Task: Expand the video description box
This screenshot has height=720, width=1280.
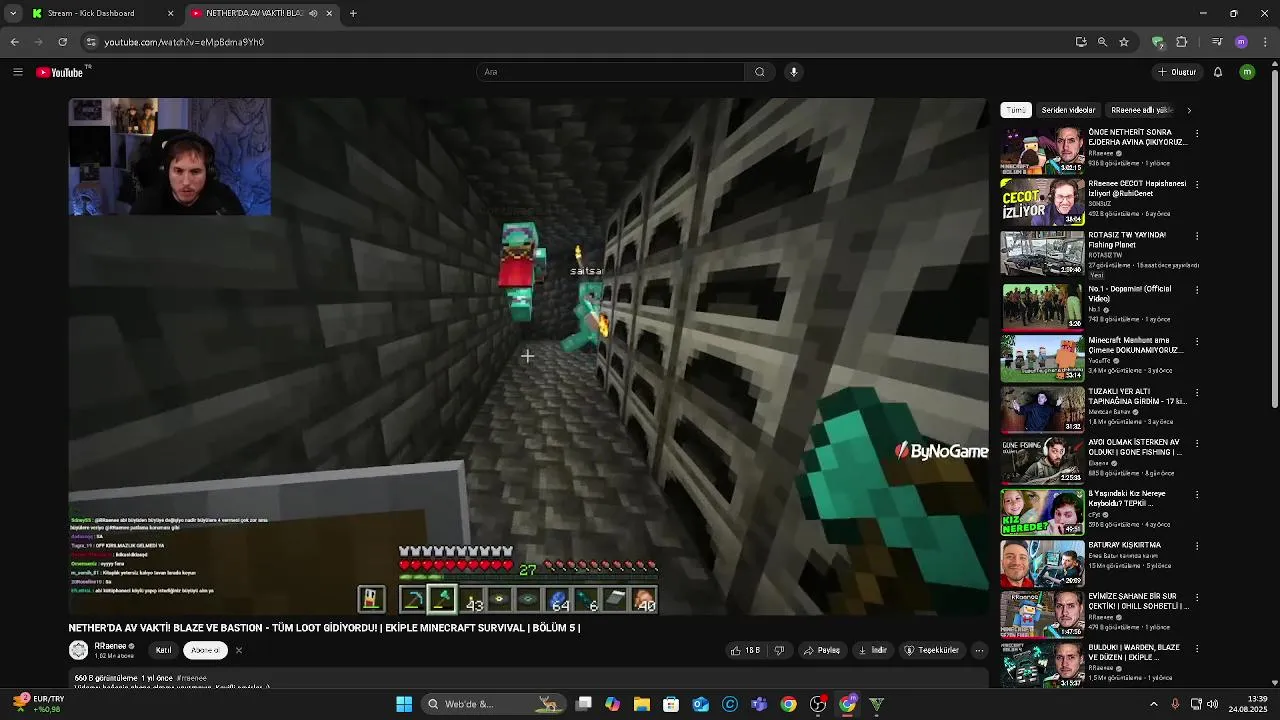Action: [x=528, y=680]
